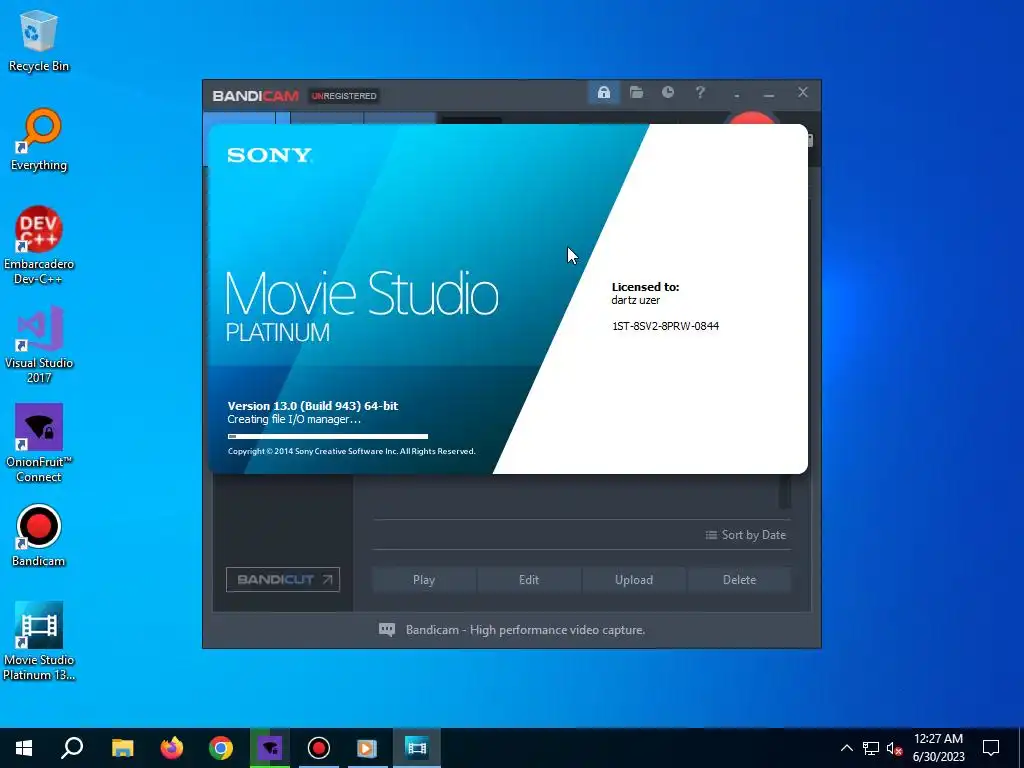Click the muted volume tray icon

(894, 748)
